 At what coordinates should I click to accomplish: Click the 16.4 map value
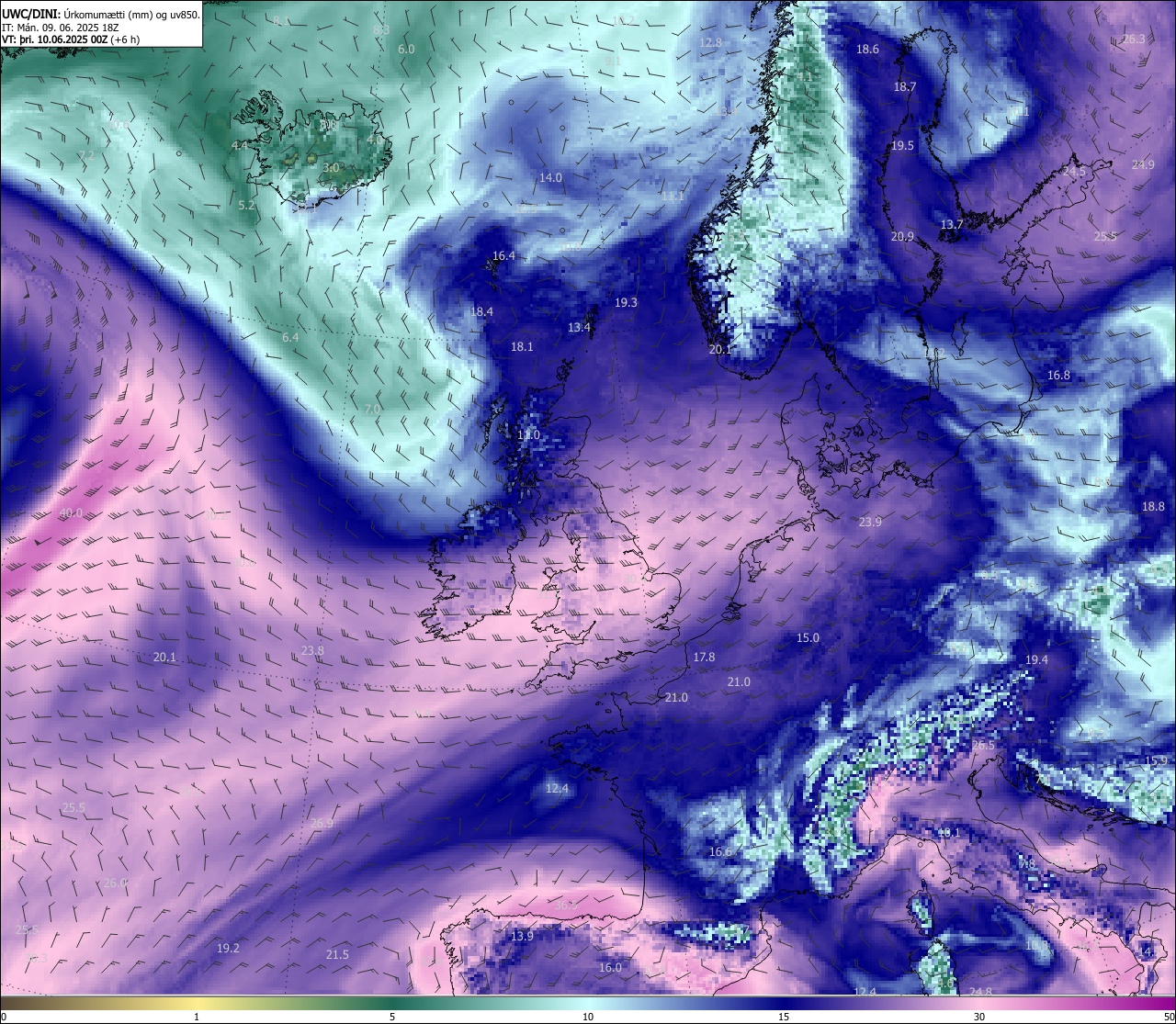click(x=503, y=256)
